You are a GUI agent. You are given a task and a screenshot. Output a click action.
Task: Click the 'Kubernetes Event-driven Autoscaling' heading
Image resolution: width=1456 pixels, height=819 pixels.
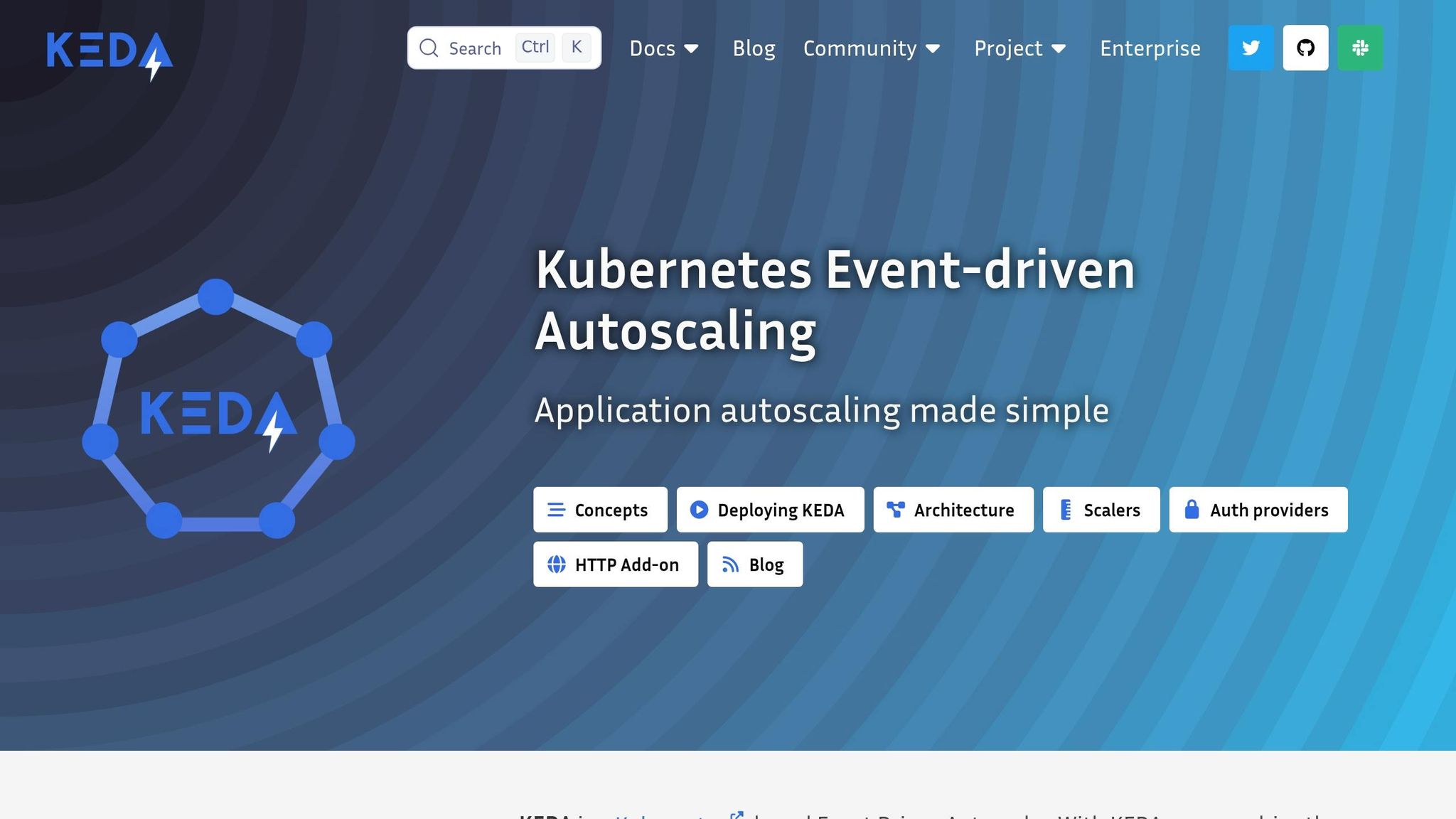pyautogui.click(x=835, y=300)
